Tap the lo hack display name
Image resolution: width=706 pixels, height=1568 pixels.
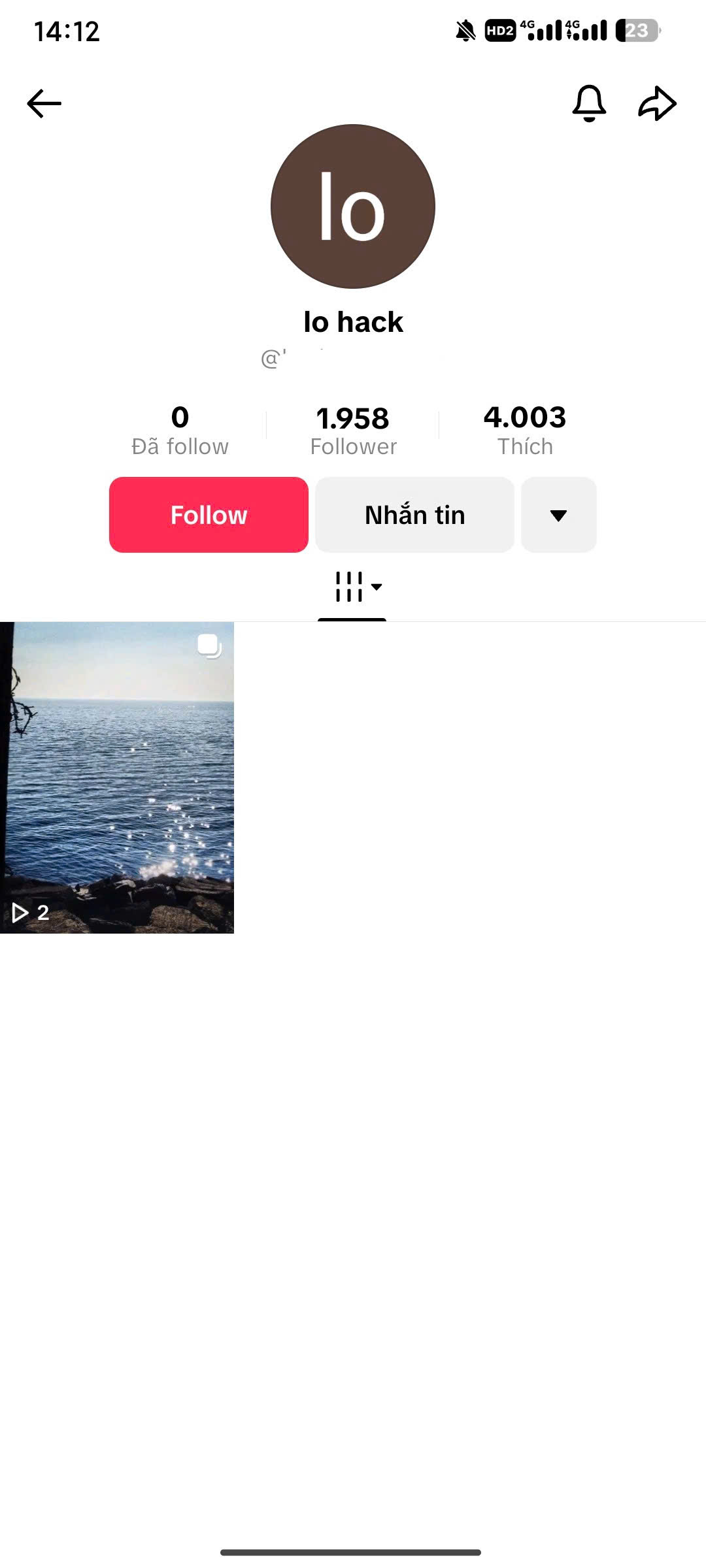click(x=353, y=322)
